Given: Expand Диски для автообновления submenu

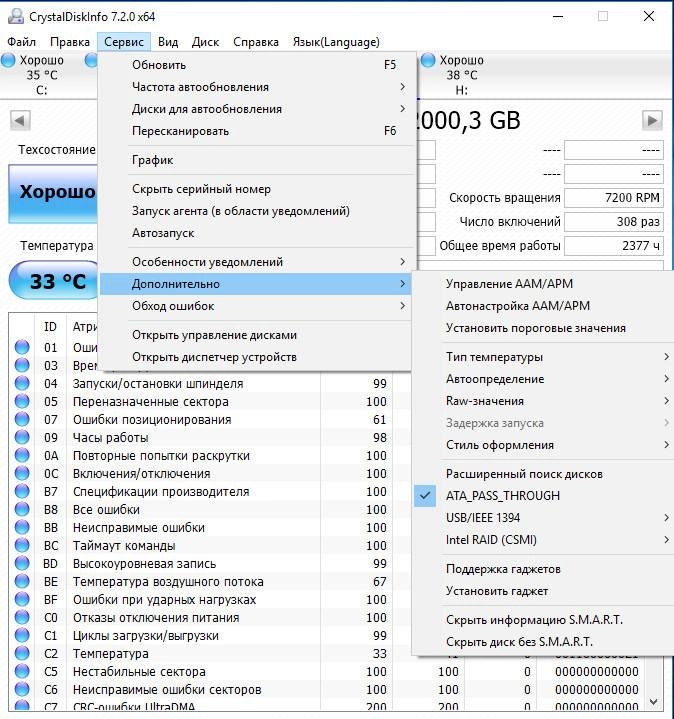Looking at the screenshot, I should click(255, 109).
